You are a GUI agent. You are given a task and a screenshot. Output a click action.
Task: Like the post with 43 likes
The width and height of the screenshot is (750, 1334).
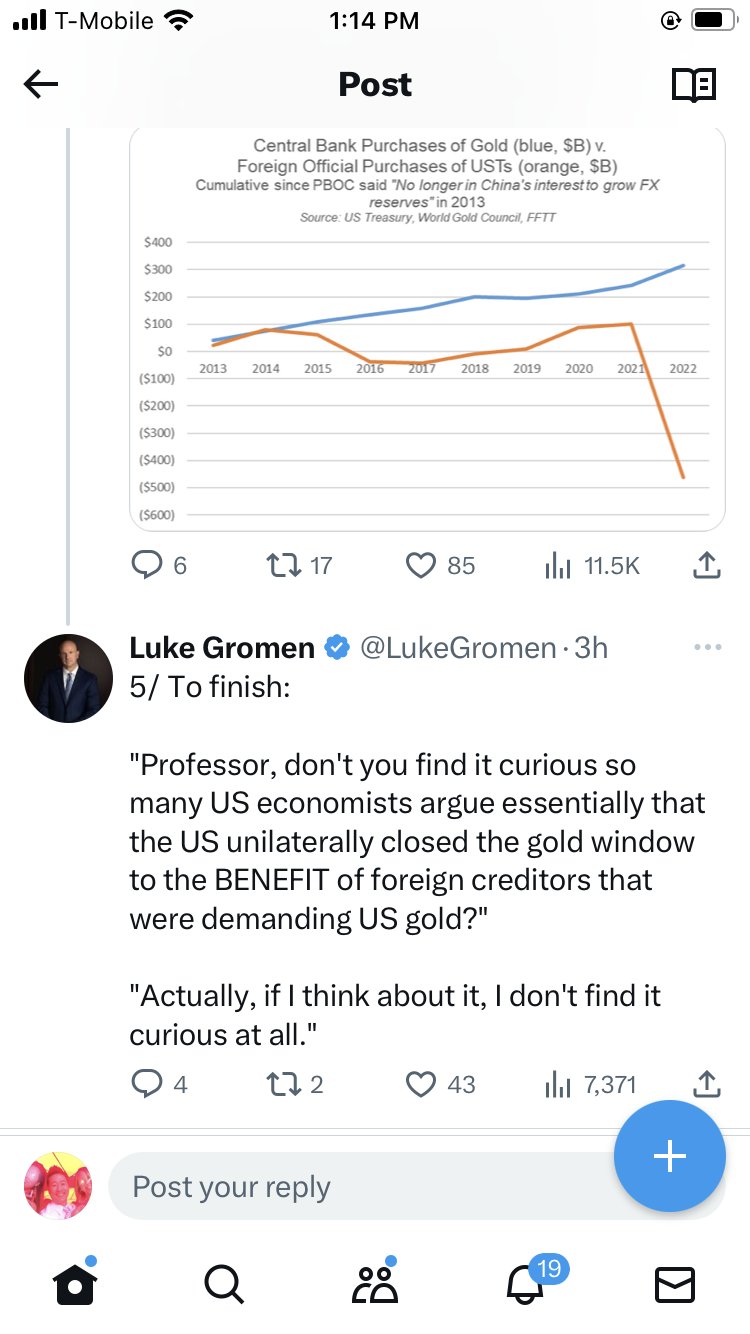coord(422,1084)
